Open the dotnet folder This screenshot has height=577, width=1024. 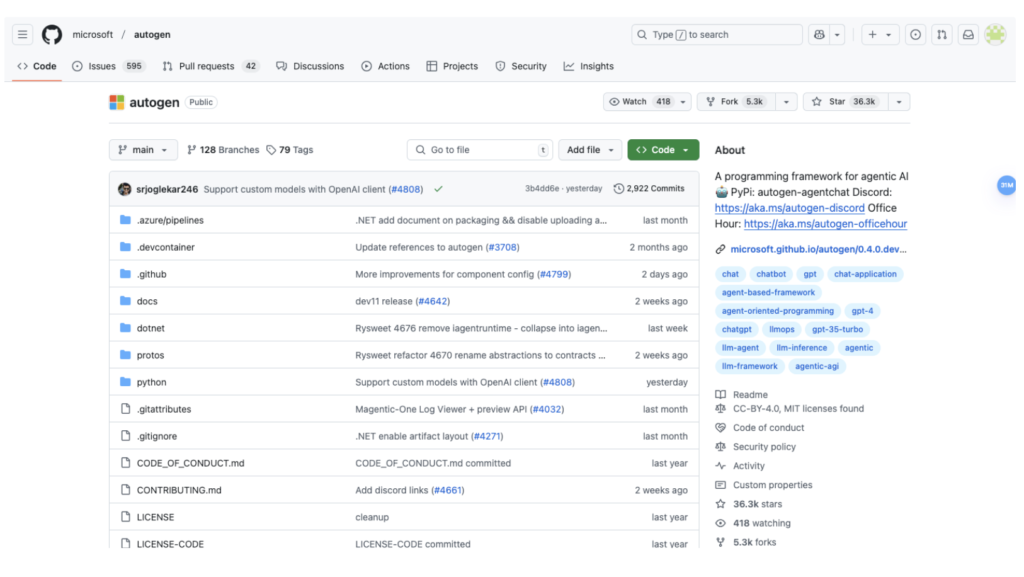point(151,328)
